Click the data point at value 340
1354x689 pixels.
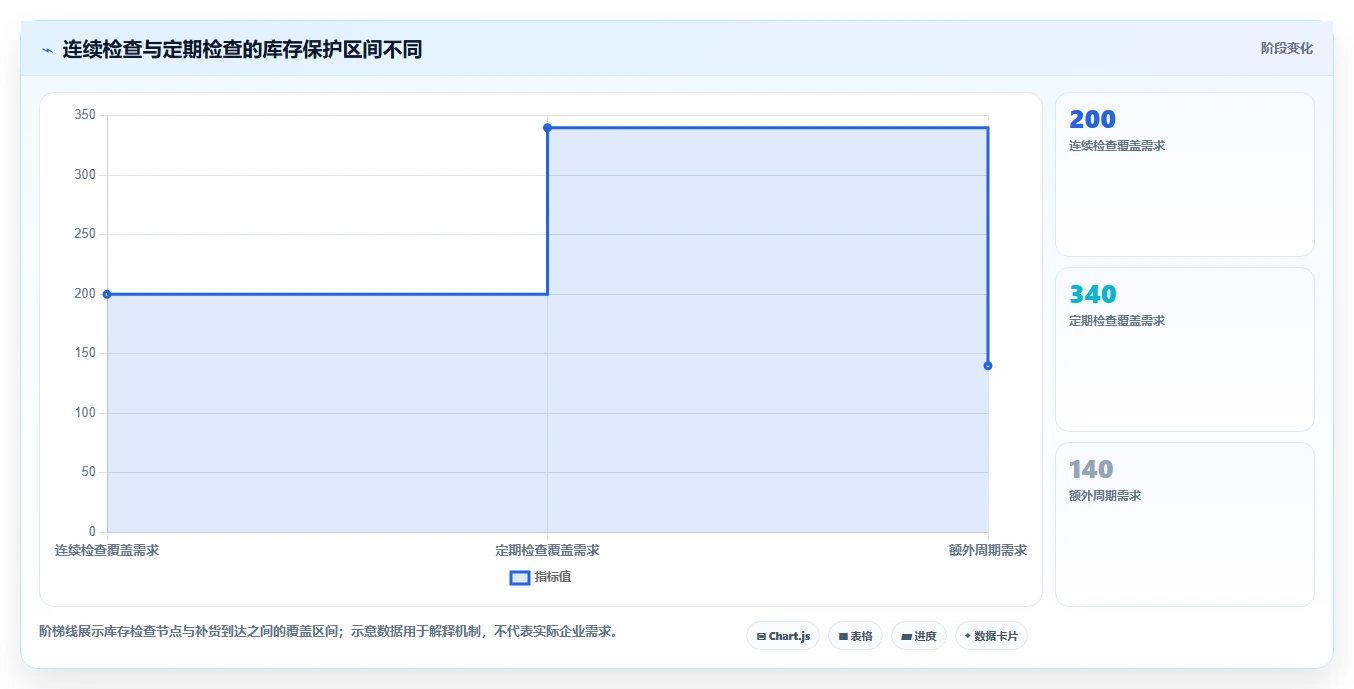pos(547,128)
